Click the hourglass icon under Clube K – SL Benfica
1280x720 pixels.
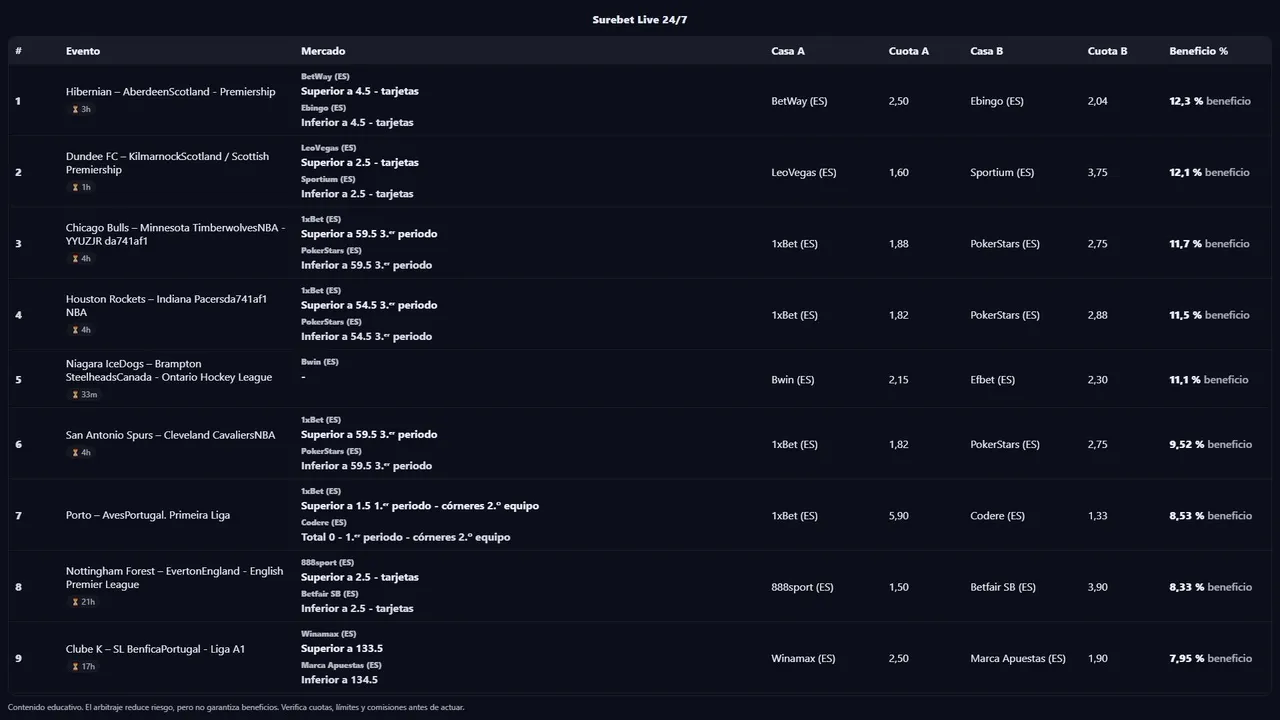(75, 667)
